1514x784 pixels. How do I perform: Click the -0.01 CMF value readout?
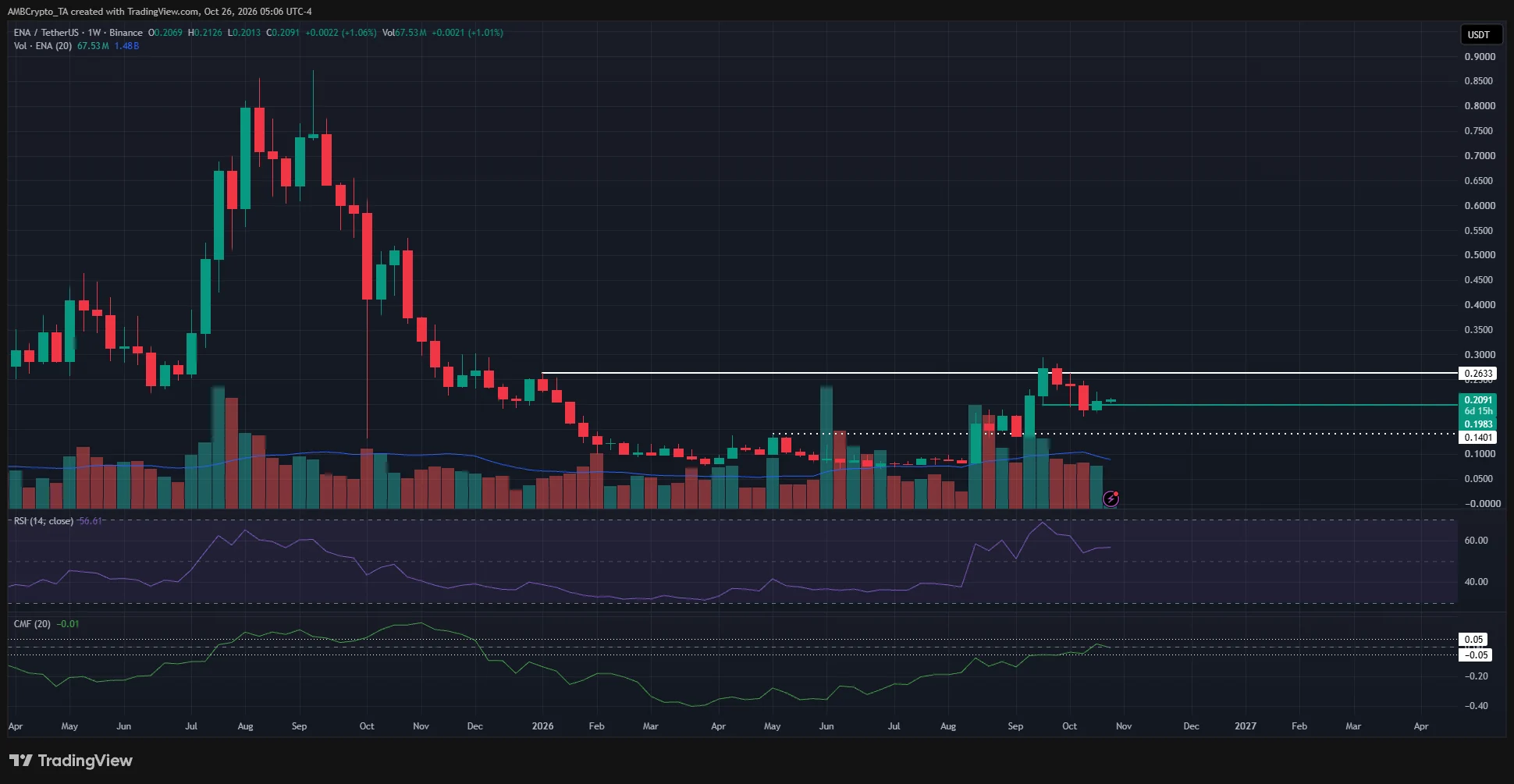68,624
